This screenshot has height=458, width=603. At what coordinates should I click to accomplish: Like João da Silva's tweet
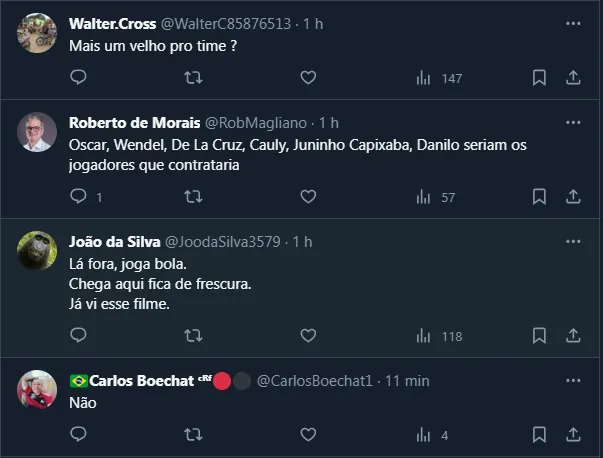pos(309,337)
